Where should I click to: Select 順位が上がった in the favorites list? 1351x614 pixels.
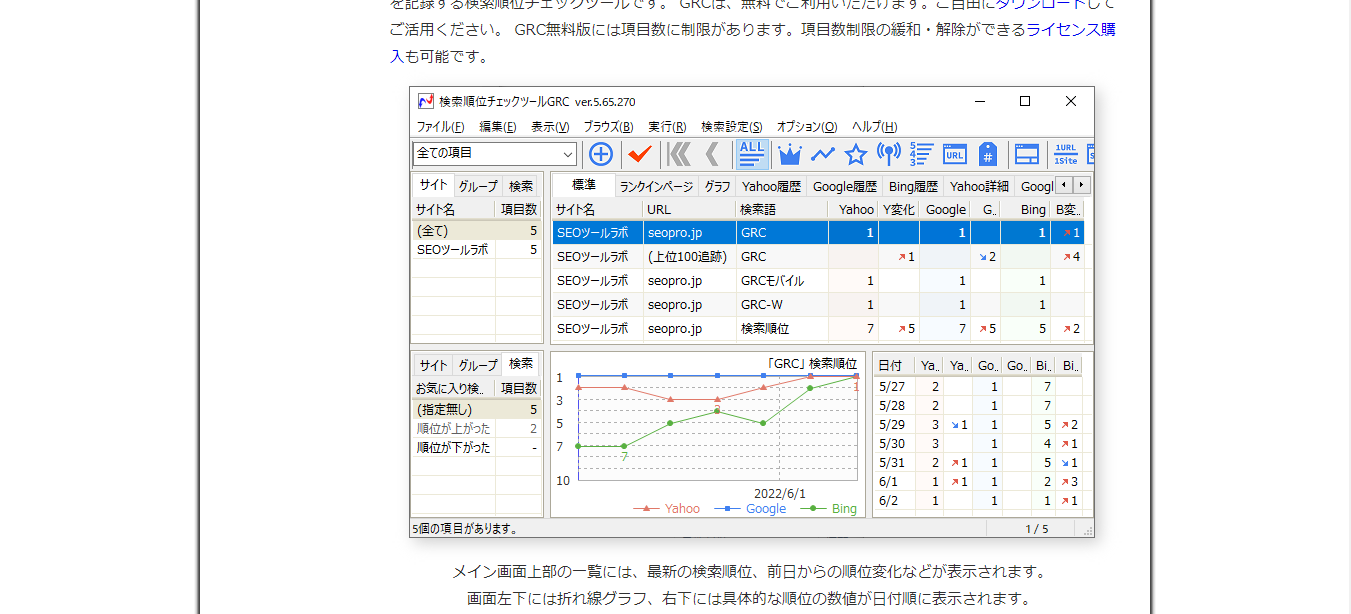(x=454, y=428)
